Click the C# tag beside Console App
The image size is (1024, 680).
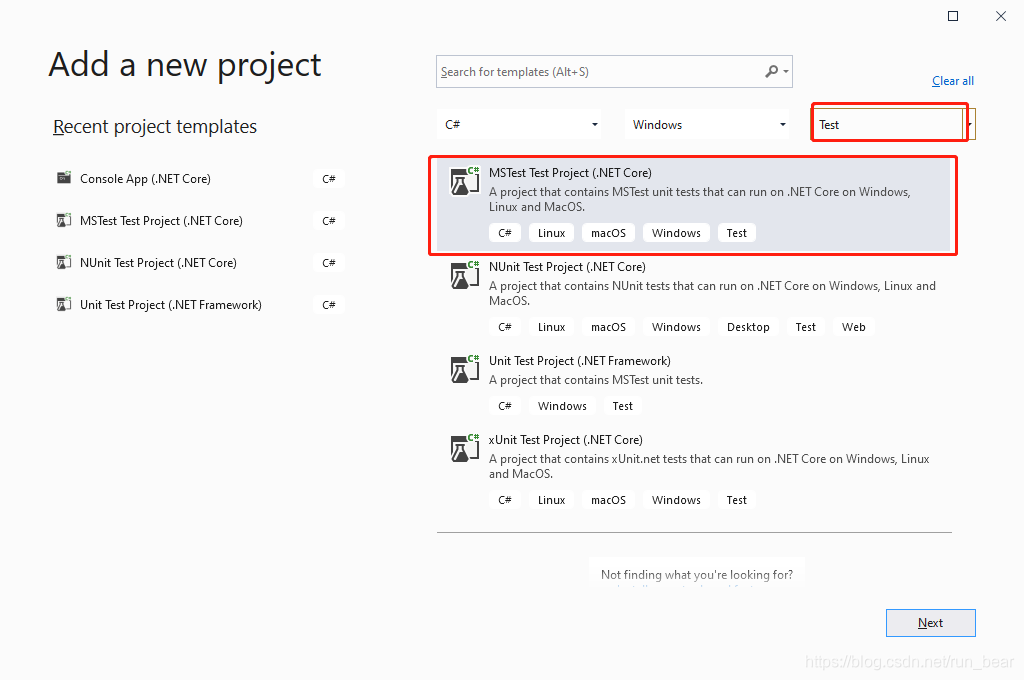[328, 178]
